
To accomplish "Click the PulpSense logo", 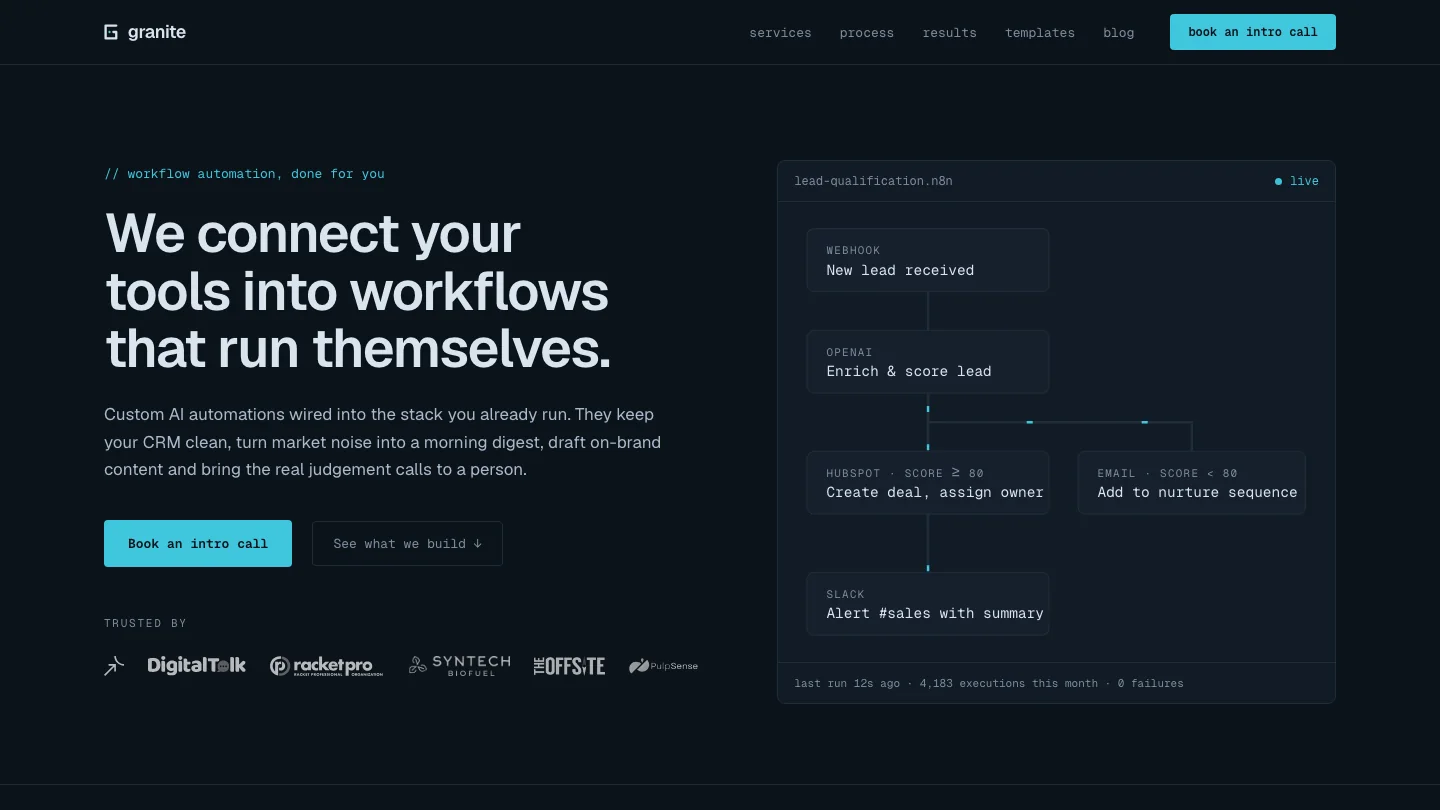I will 664,666.
